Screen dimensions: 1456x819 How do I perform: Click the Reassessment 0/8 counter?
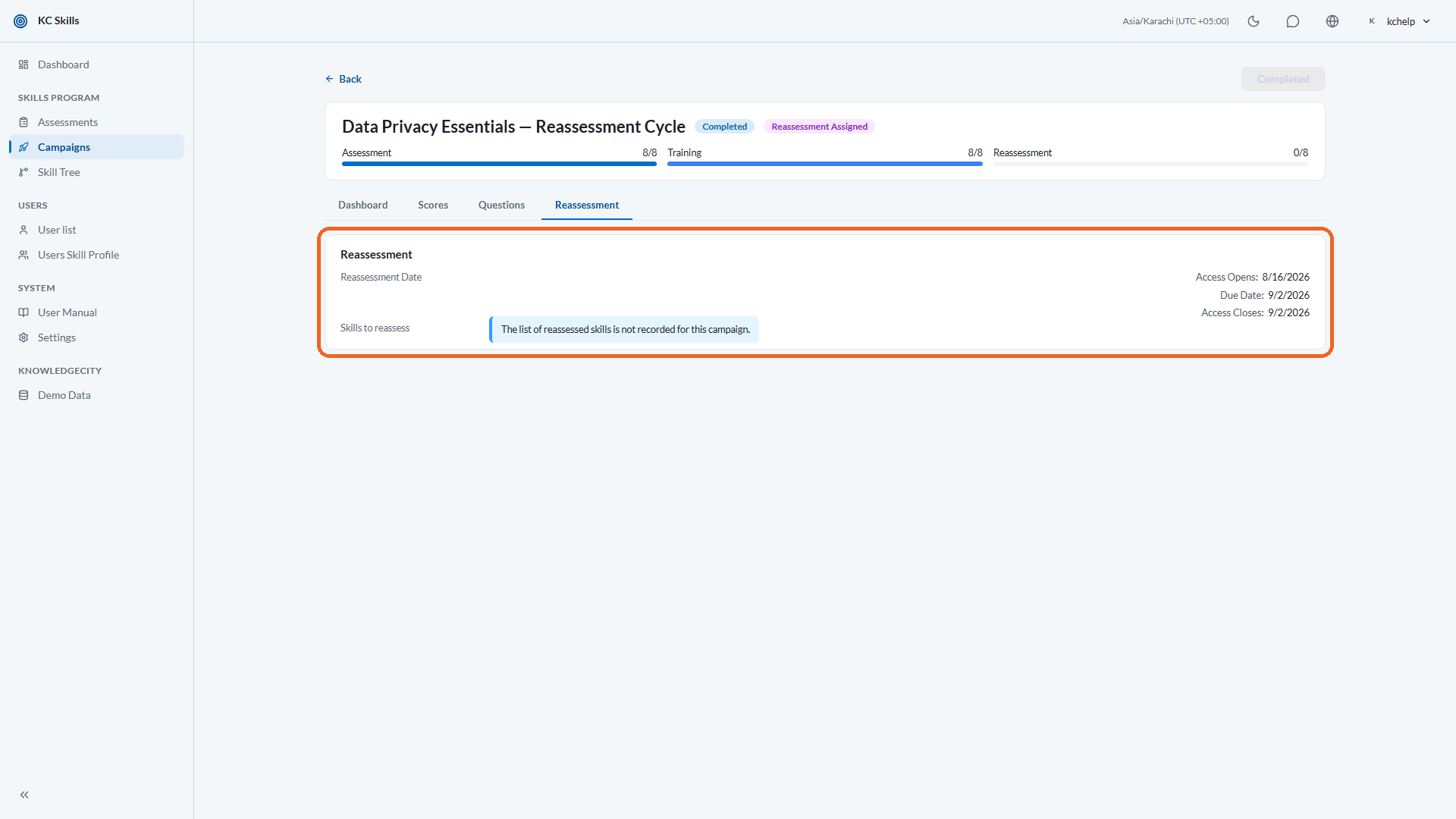click(x=1301, y=152)
